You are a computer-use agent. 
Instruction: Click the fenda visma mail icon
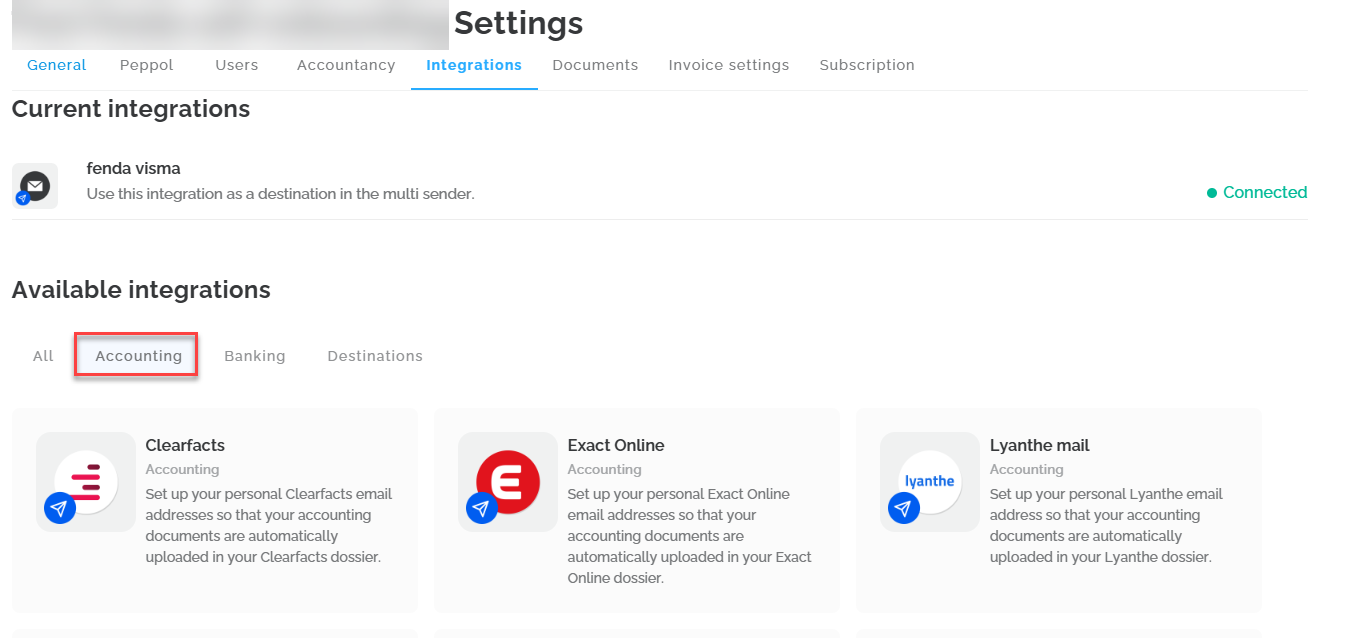(x=35, y=186)
